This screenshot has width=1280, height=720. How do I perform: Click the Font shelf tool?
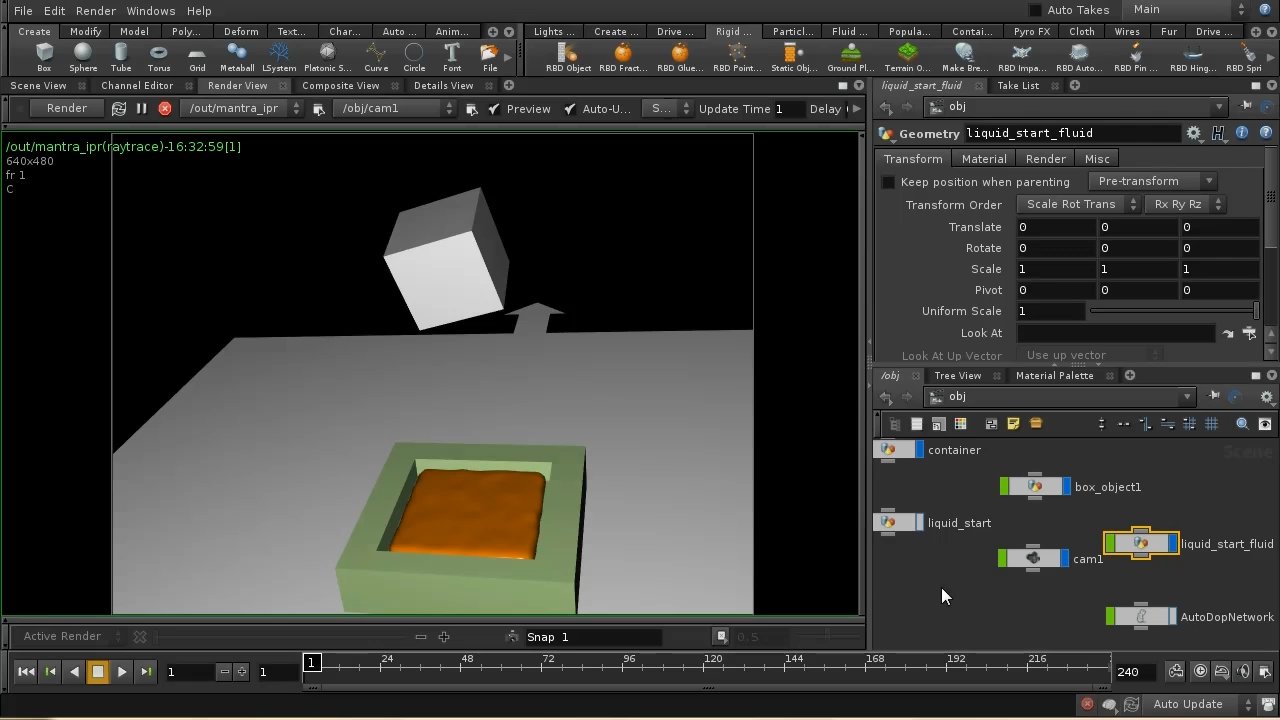tap(451, 57)
